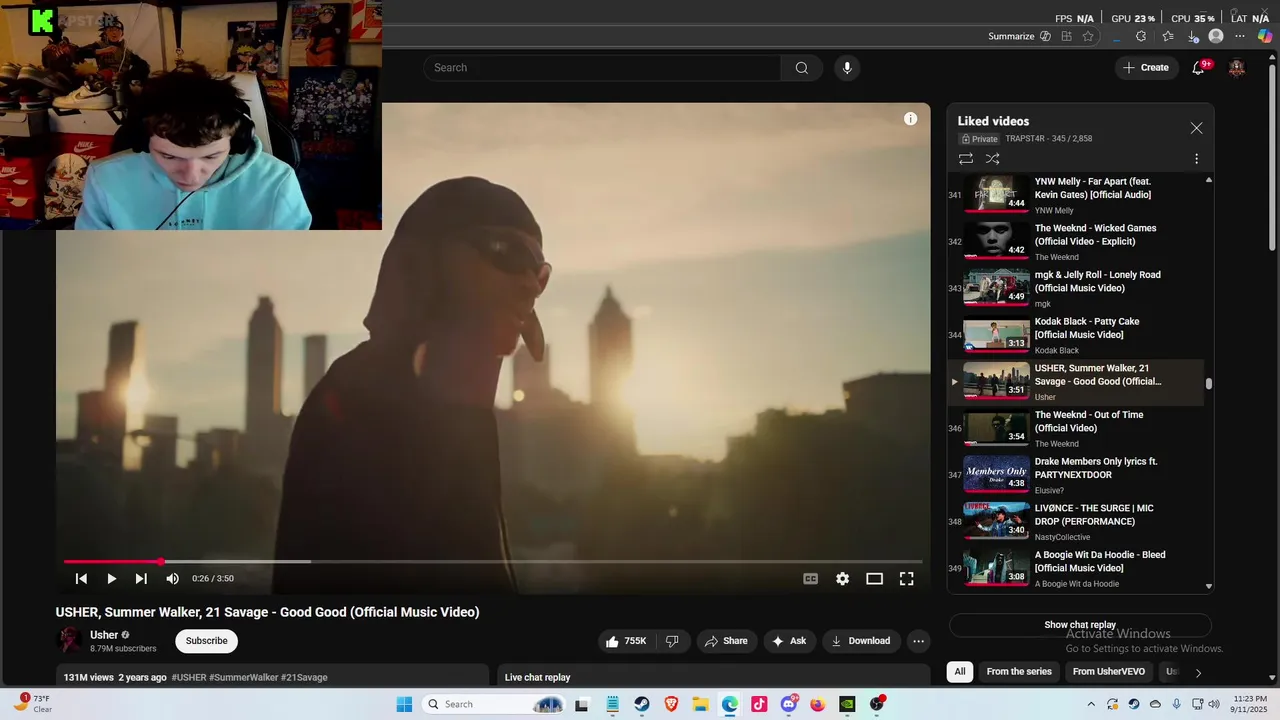
Task: Play Kodak Black - Patty Cake
Action: pyautogui.click(x=1076, y=335)
